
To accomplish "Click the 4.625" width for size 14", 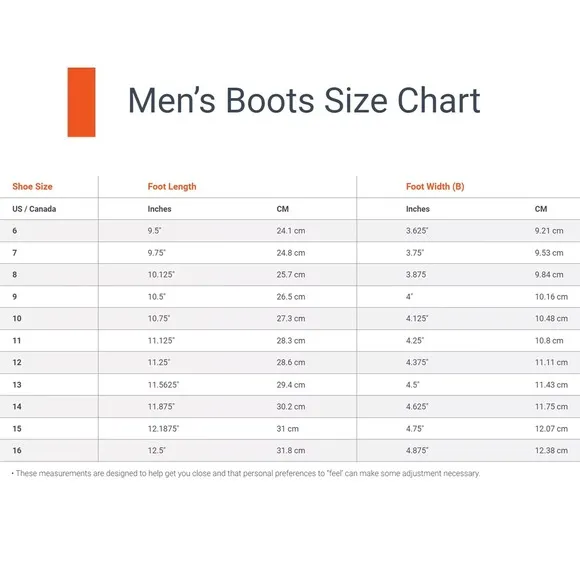I will point(417,407).
